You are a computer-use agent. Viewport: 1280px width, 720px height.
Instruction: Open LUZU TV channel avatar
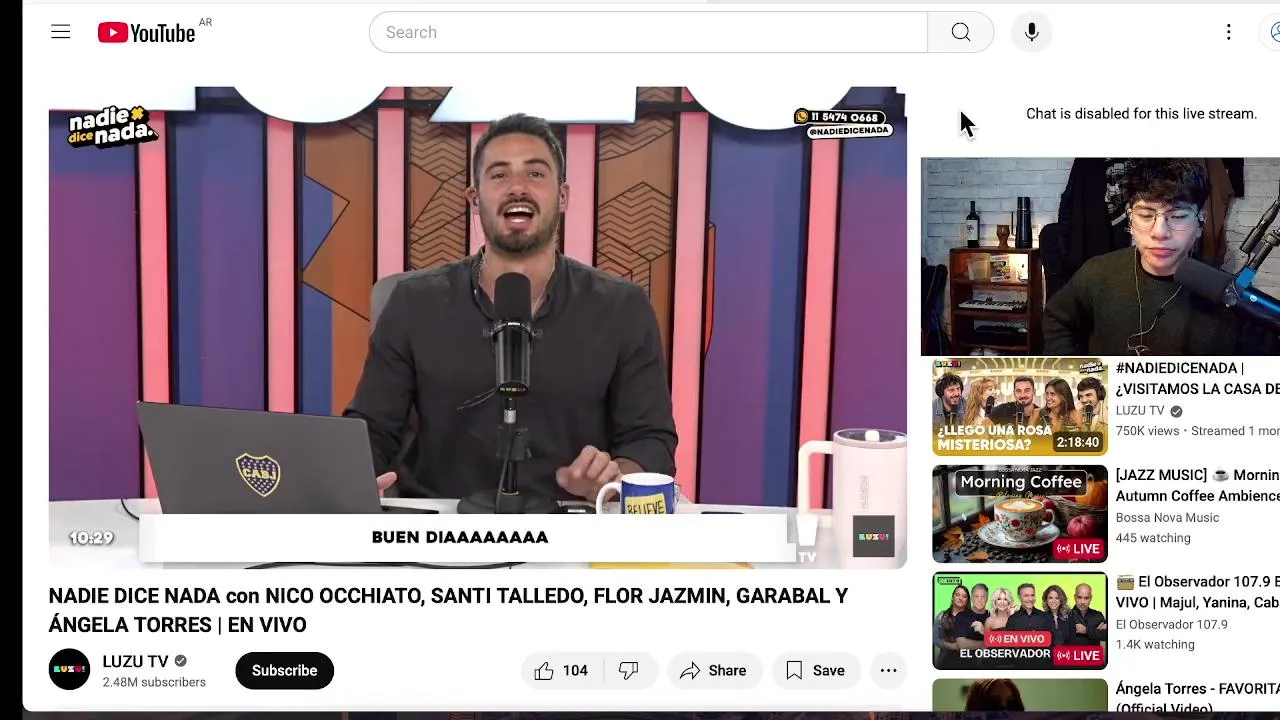(x=69, y=670)
